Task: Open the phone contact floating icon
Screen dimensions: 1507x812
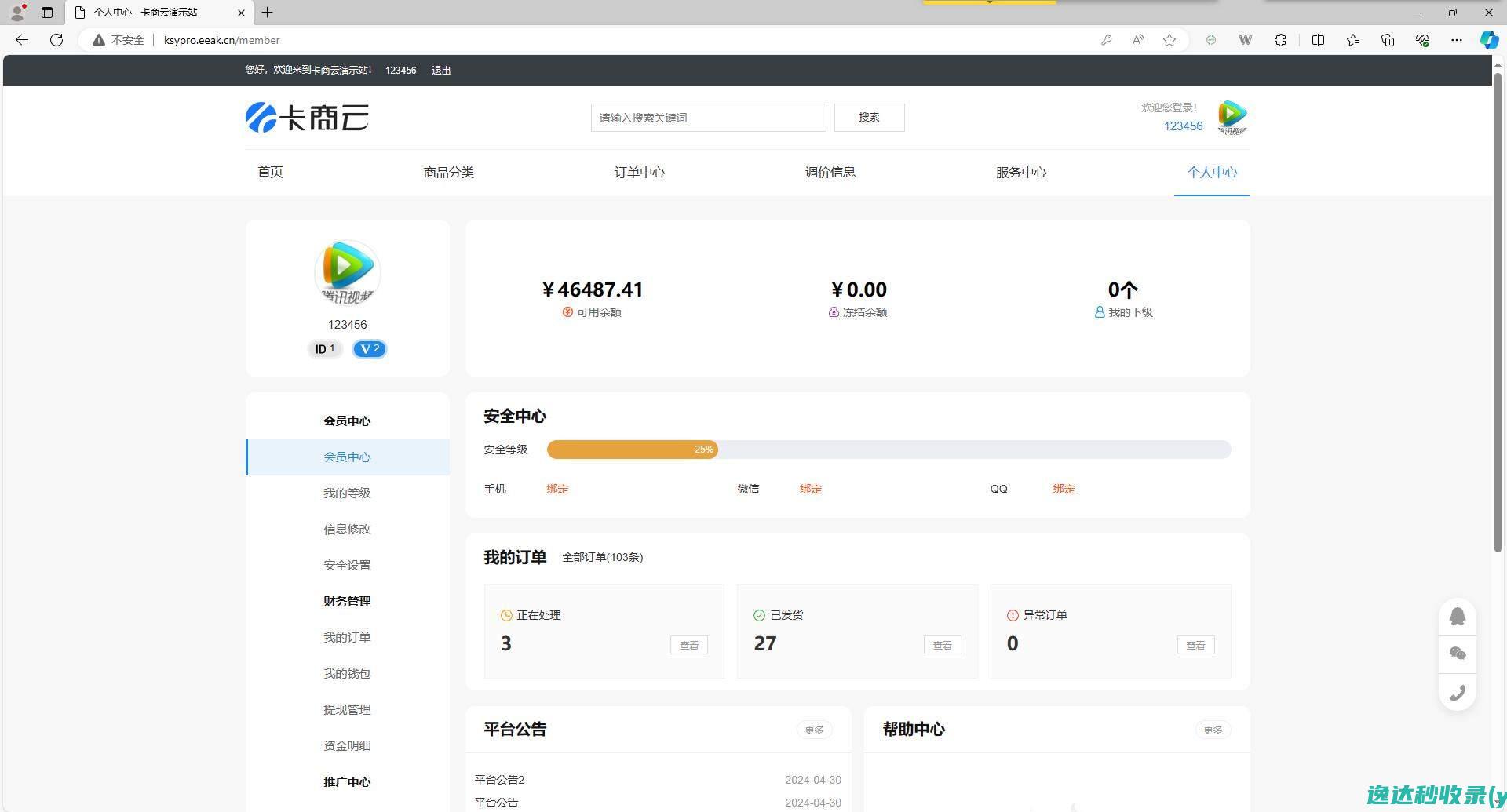Action: click(x=1458, y=692)
